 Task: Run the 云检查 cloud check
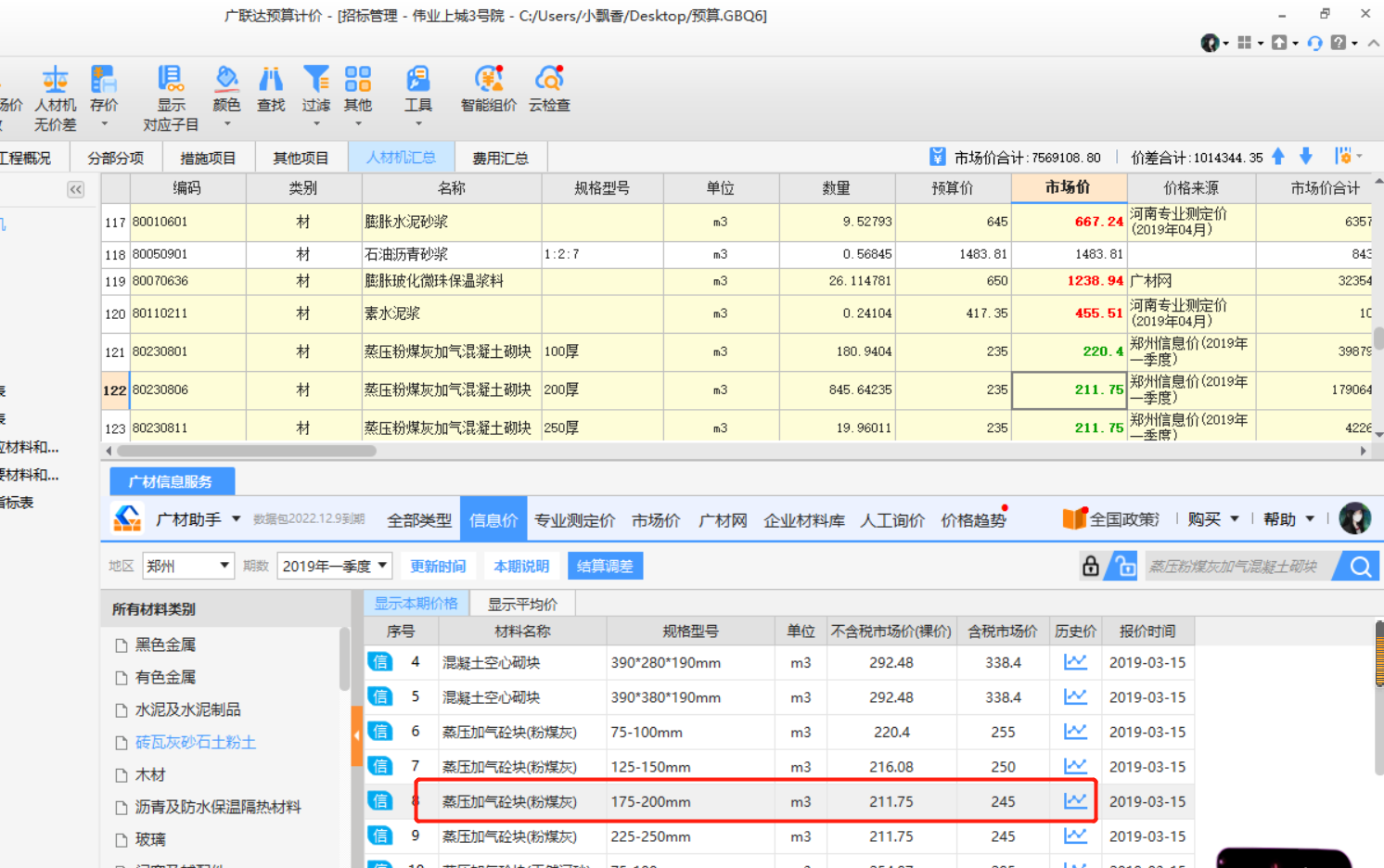point(549,90)
